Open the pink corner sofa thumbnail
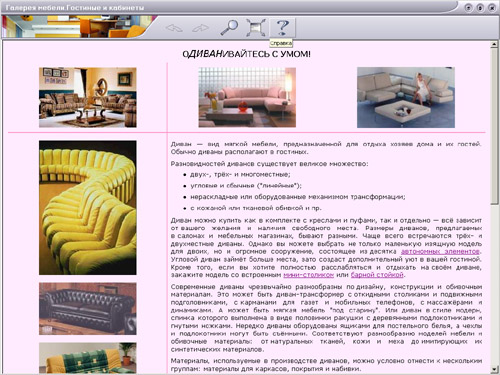 (x=247, y=97)
